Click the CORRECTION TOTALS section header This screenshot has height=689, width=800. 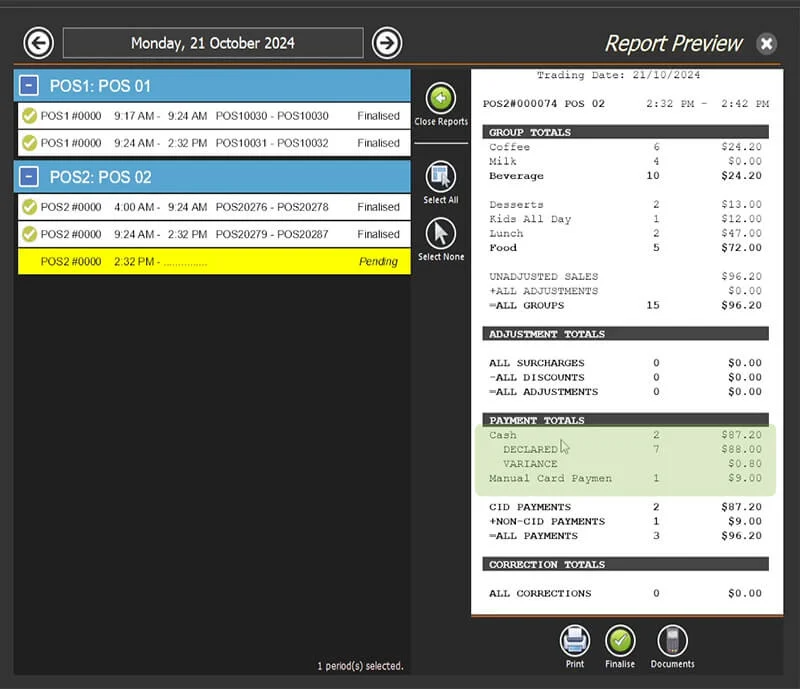coord(626,564)
